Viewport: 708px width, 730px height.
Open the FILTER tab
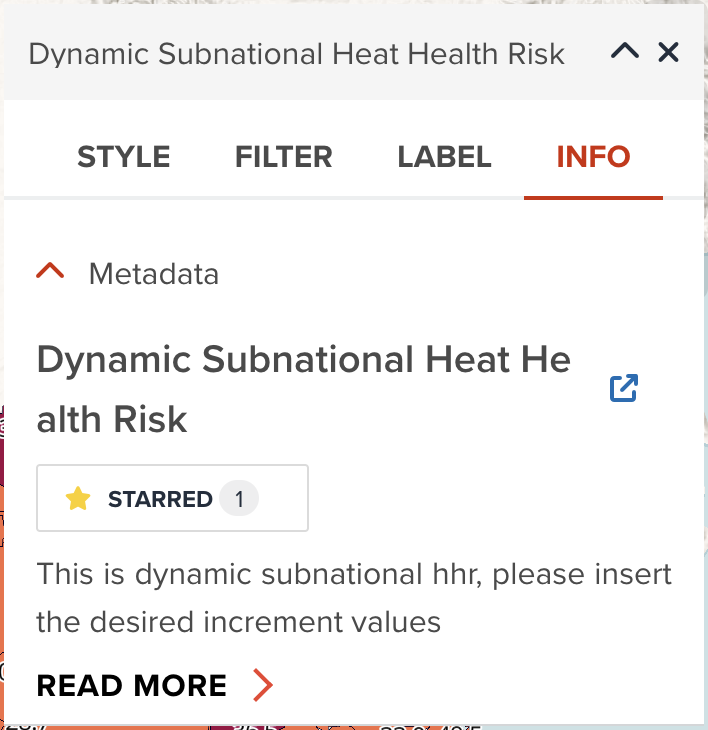284,157
